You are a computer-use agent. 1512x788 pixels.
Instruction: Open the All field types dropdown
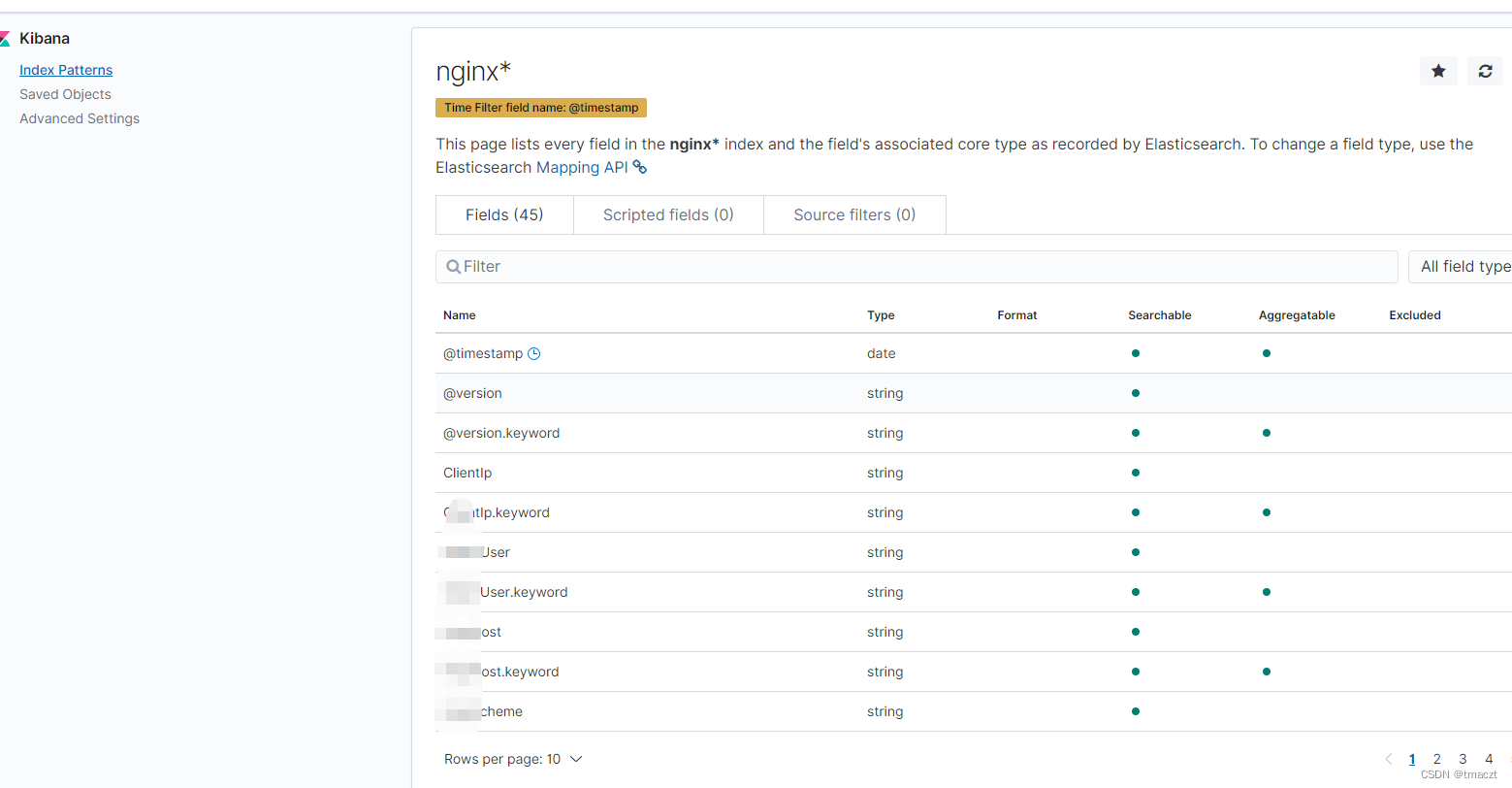tap(1461, 267)
